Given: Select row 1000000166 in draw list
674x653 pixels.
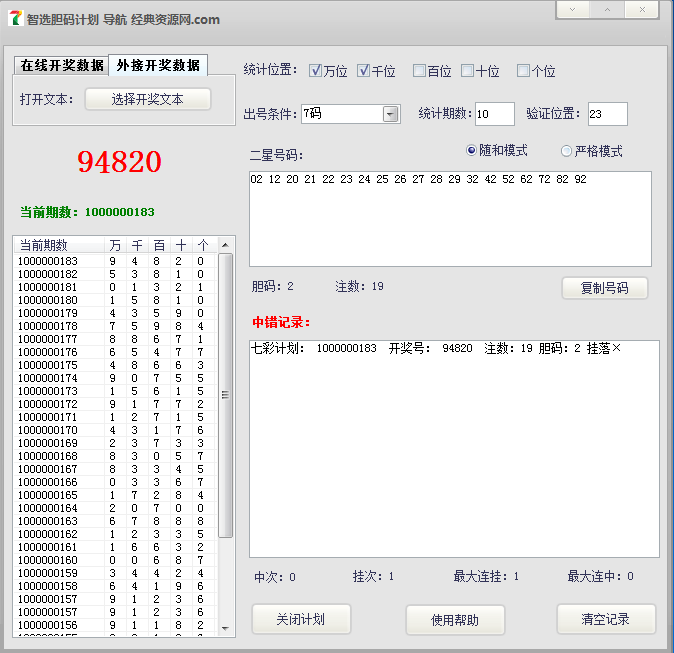Looking at the screenshot, I should [x=115, y=482].
